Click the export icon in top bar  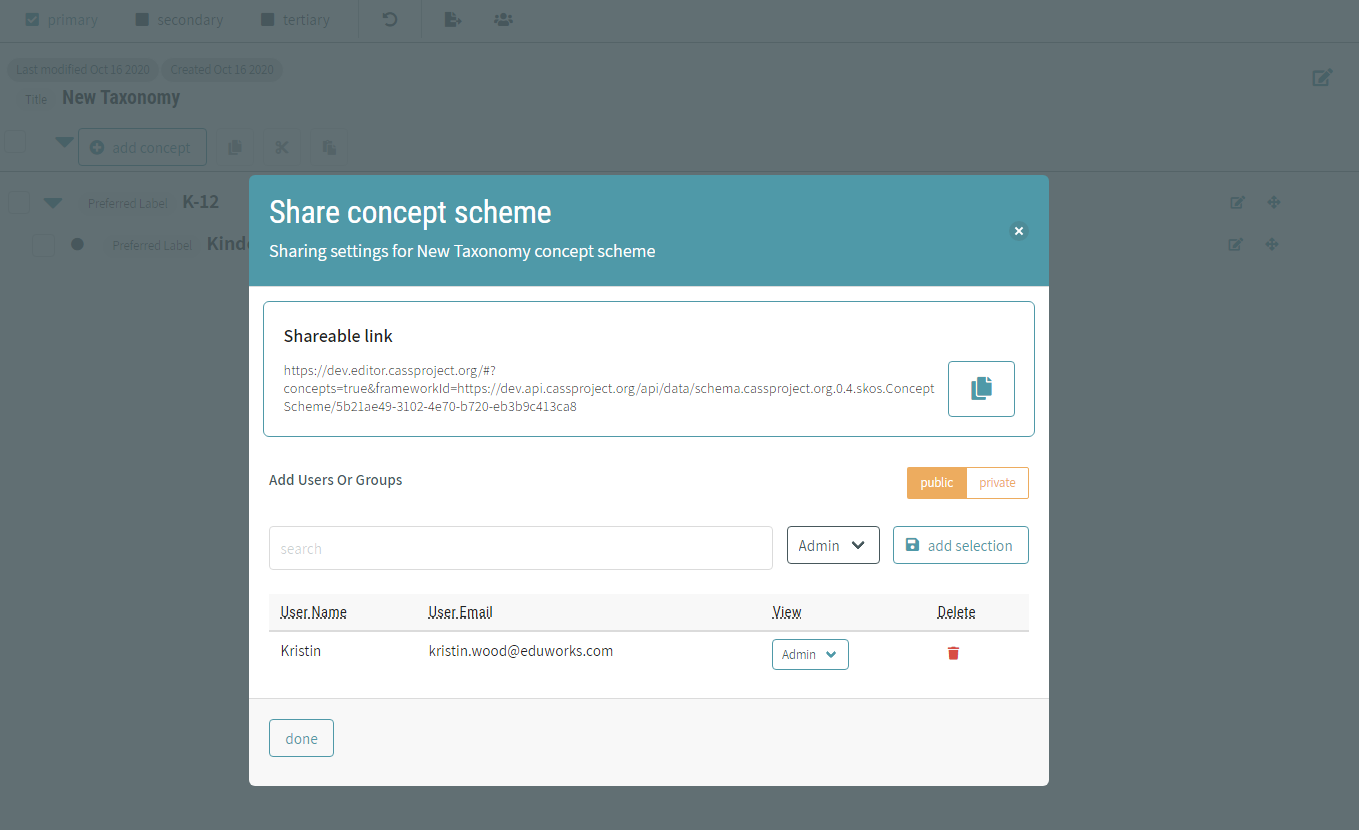[x=453, y=19]
